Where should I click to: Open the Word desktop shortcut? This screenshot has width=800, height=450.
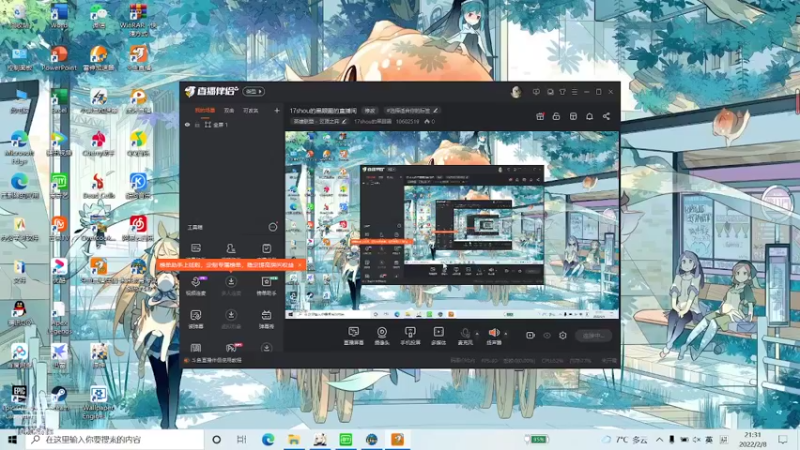(59, 16)
